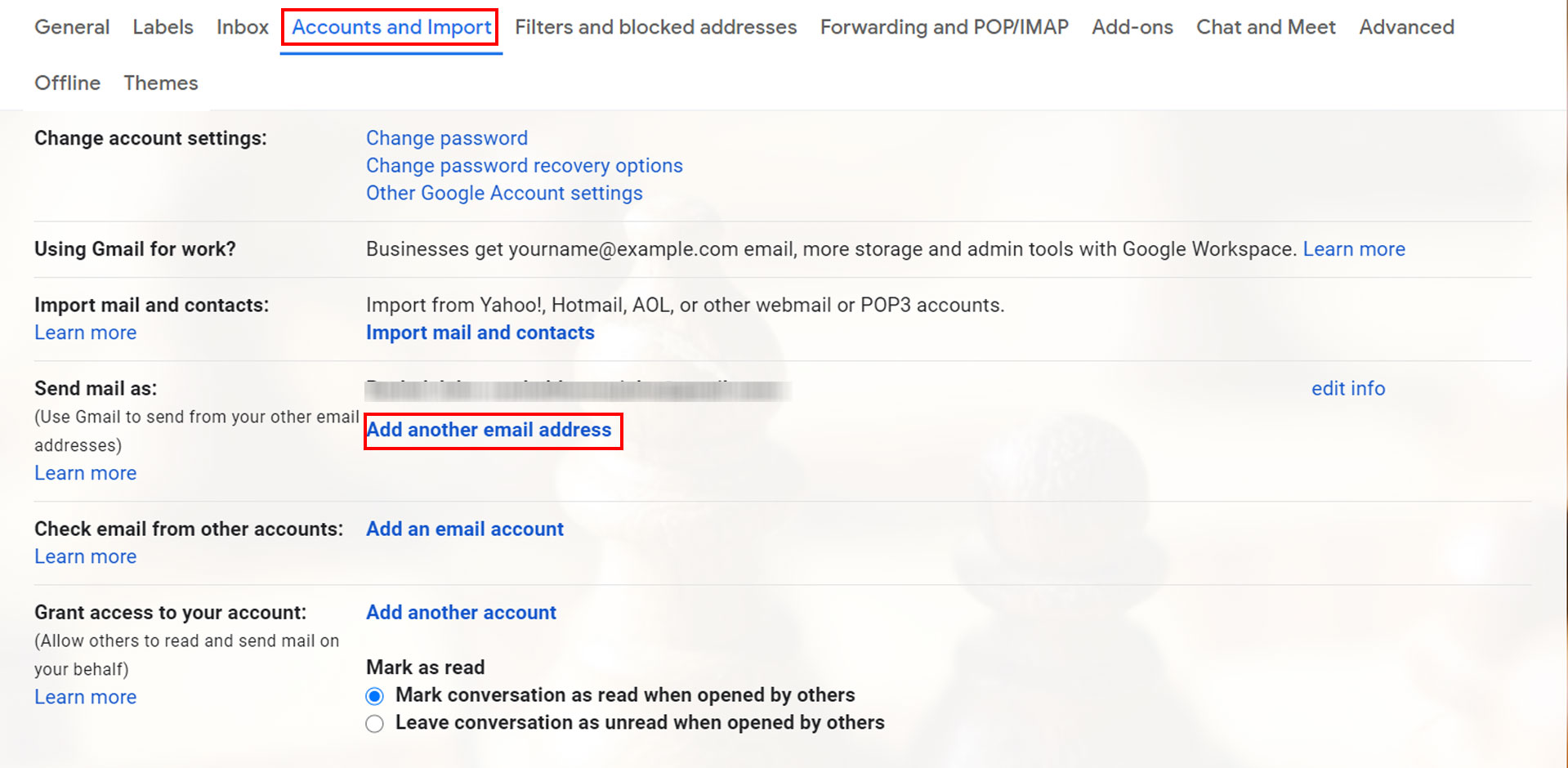Viewport: 1568px width, 768px height.
Task: Switch to the General settings tab
Action: [72, 27]
